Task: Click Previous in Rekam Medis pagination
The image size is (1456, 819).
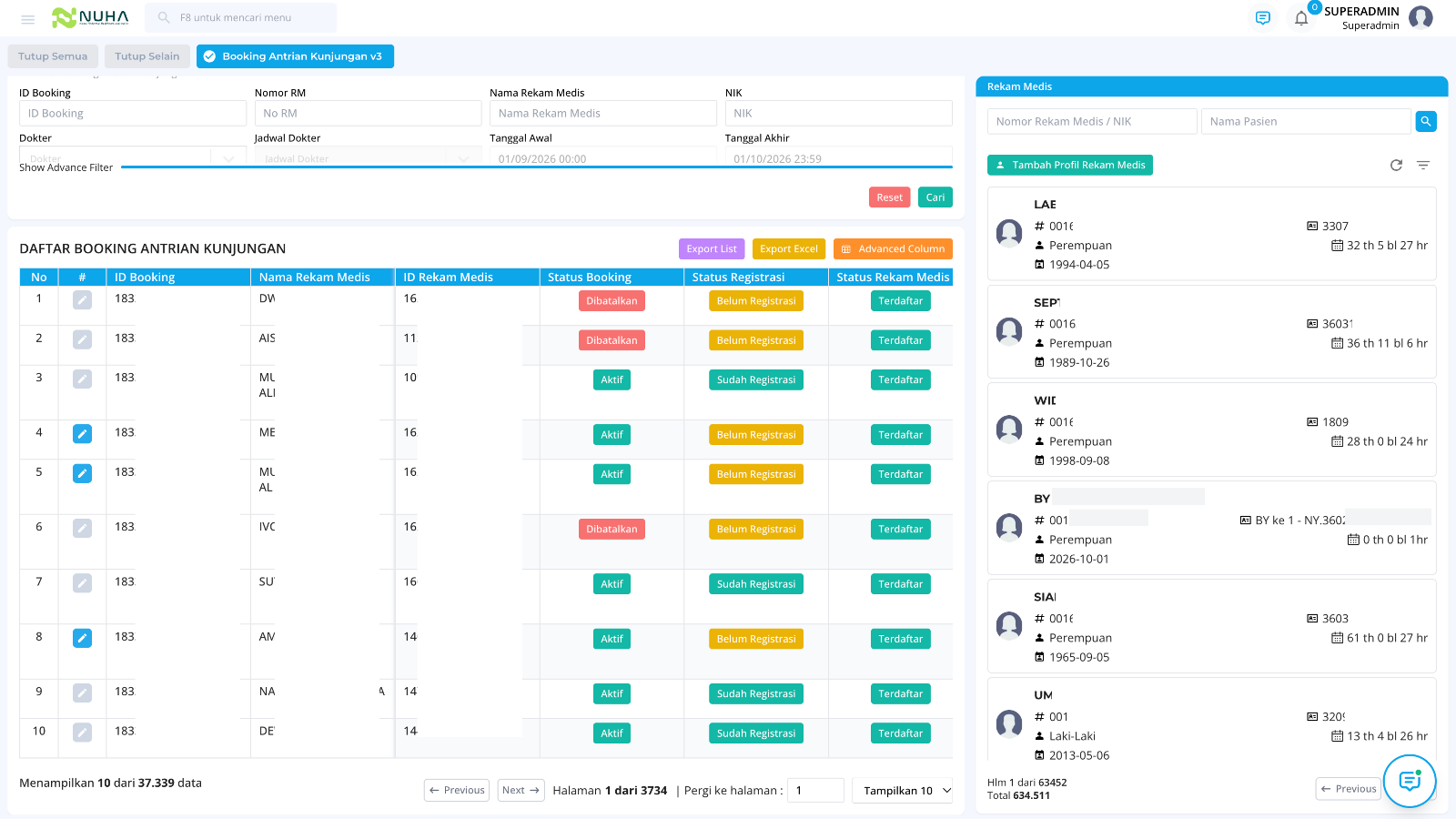Action: (1349, 789)
